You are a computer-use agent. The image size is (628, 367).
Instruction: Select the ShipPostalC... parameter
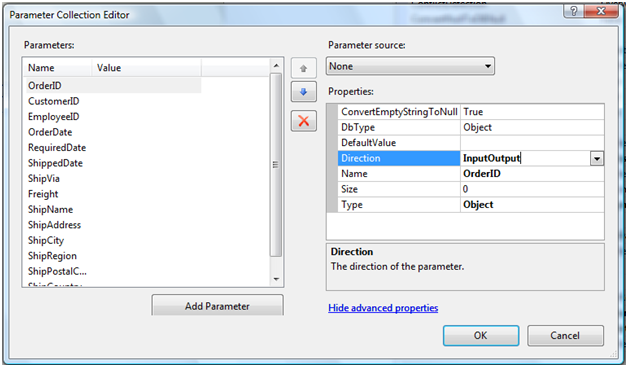click(57, 271)
